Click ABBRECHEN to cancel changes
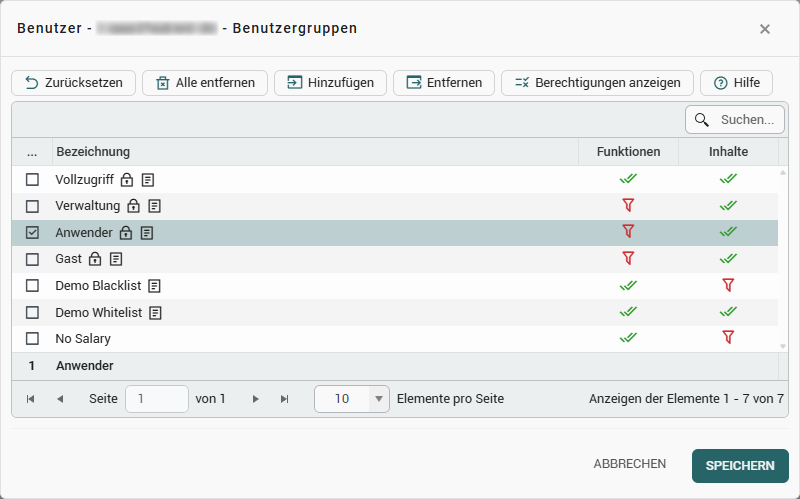 click(630, 465)
